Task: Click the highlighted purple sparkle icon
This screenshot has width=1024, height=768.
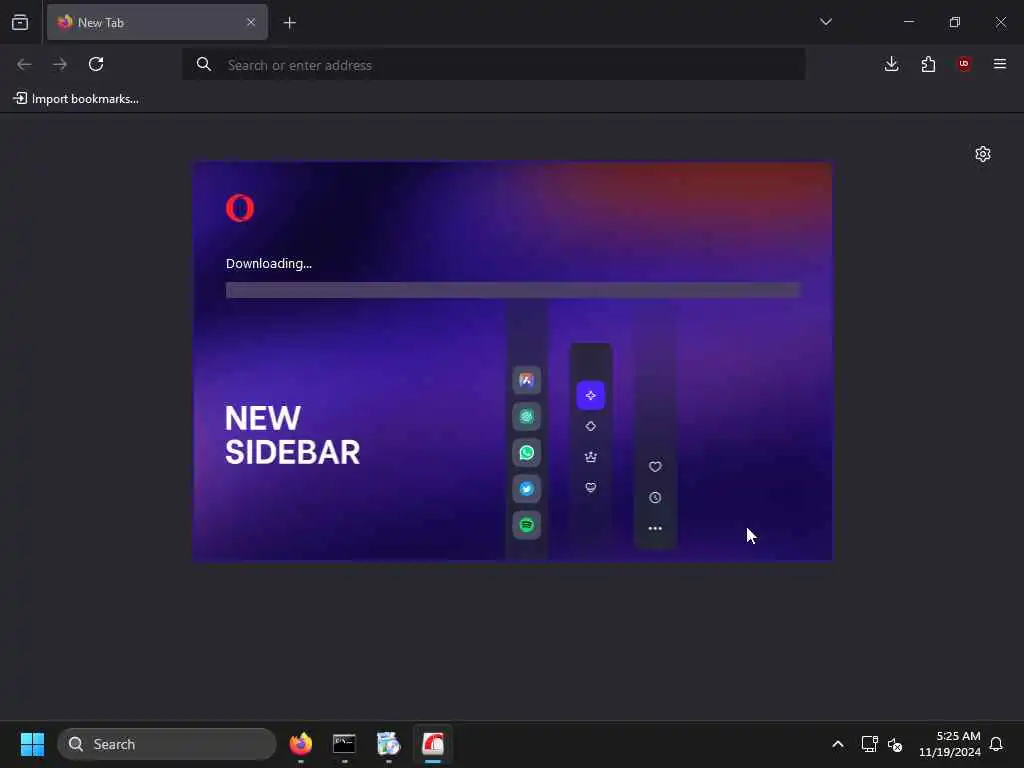Action: coord(590,395)
